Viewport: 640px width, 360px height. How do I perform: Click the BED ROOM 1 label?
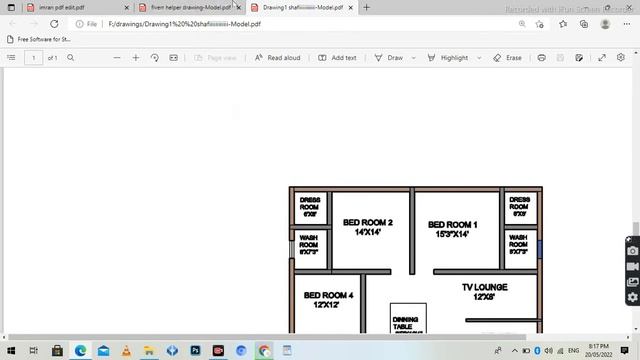click(x=453, y=224)
